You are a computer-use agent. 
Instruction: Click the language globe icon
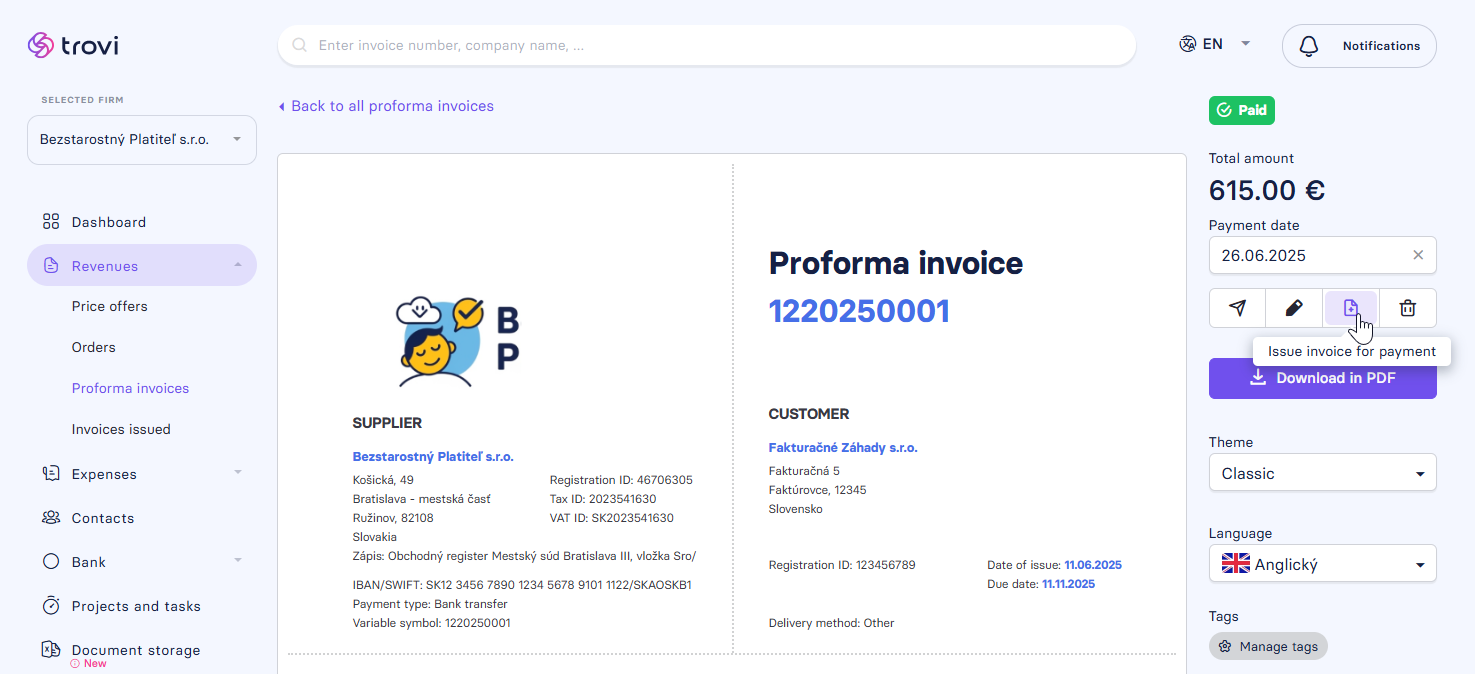1187,44
